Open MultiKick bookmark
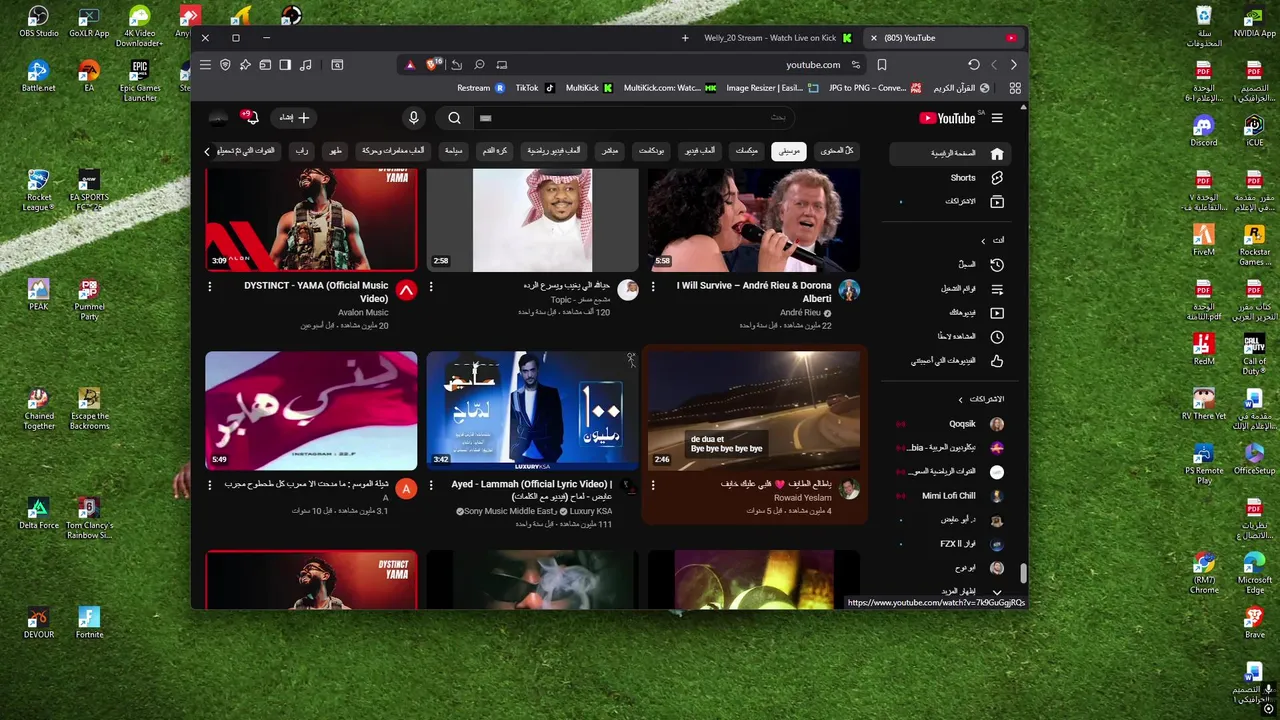 [589, 88]
